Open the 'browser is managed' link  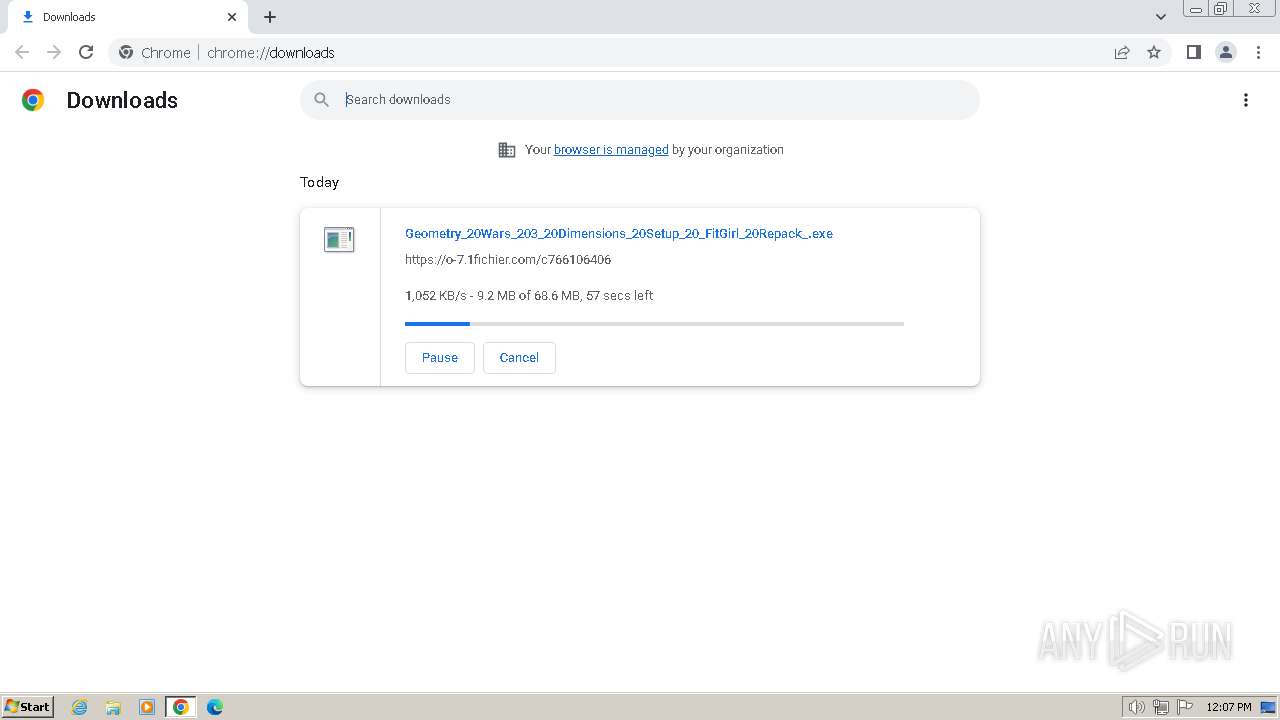(611, 150)
